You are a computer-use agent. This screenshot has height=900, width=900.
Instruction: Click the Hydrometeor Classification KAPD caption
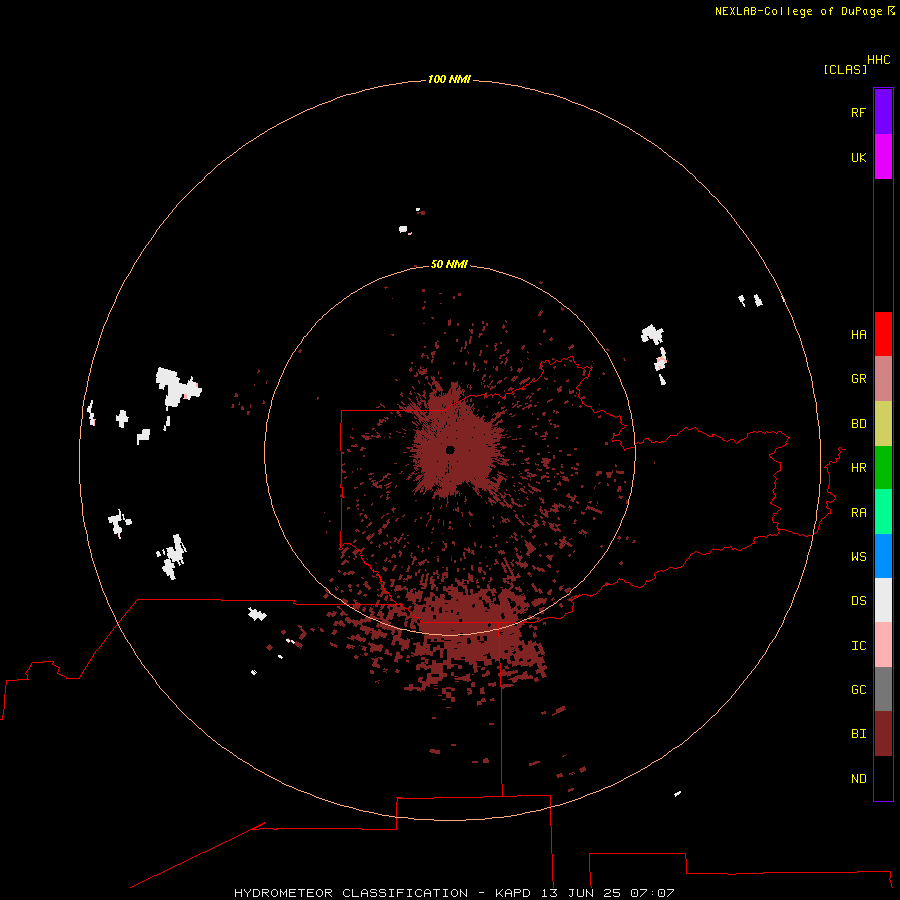pos(454,893)
